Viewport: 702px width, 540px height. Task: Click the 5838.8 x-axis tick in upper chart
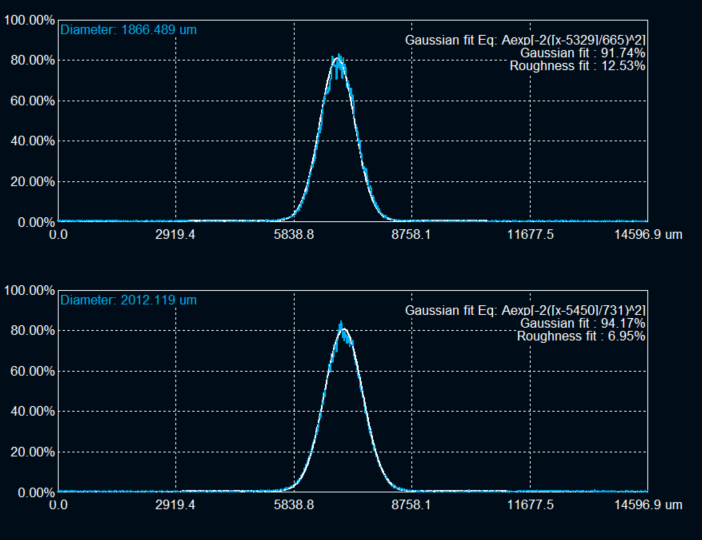(294, 236)
